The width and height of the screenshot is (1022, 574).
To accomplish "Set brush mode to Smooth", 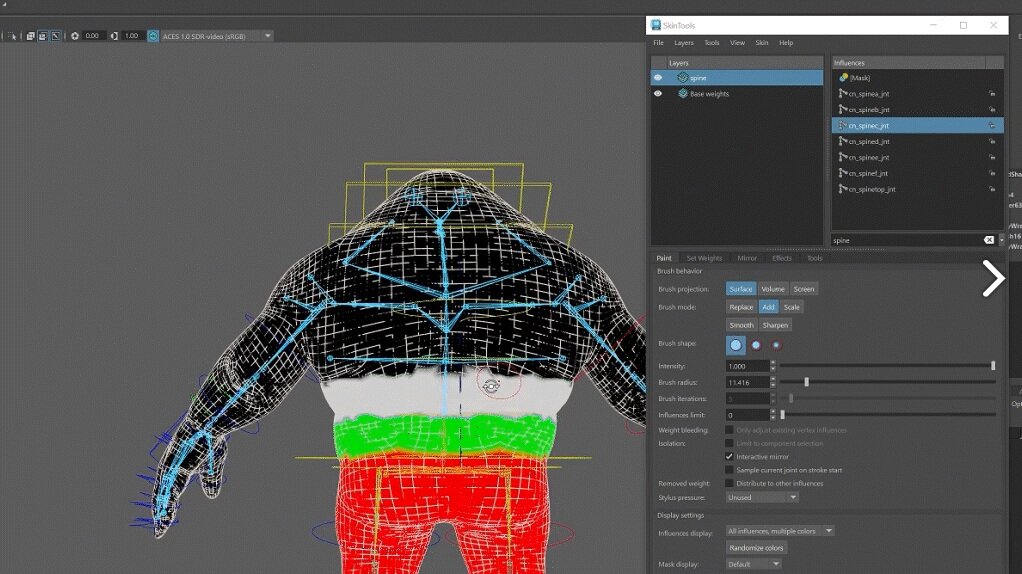I will pyautogui.click(x=741, y=325).
